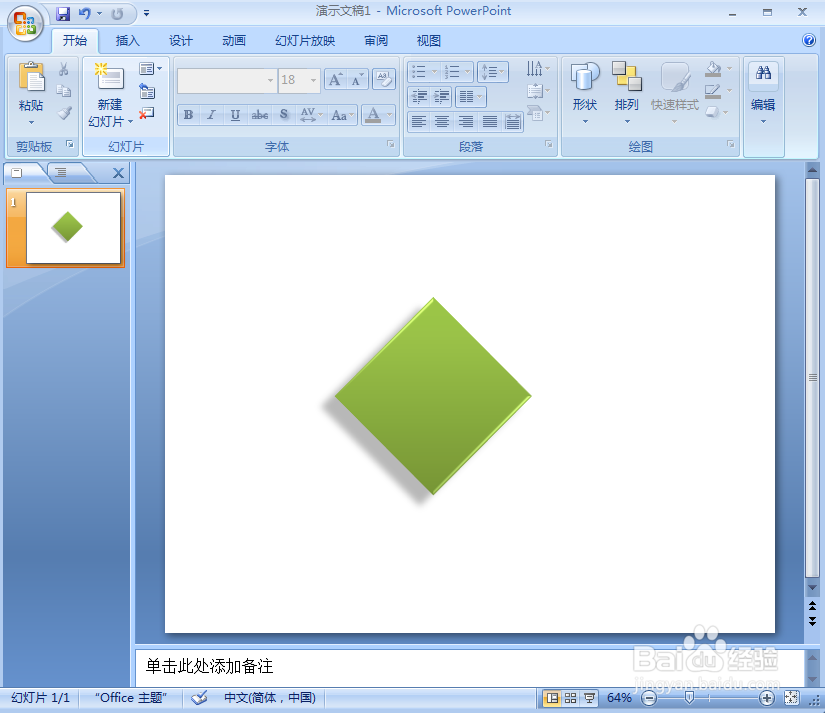Screen dimensions: 825x713
Task: Undo the last action
Action: point(84,14)
